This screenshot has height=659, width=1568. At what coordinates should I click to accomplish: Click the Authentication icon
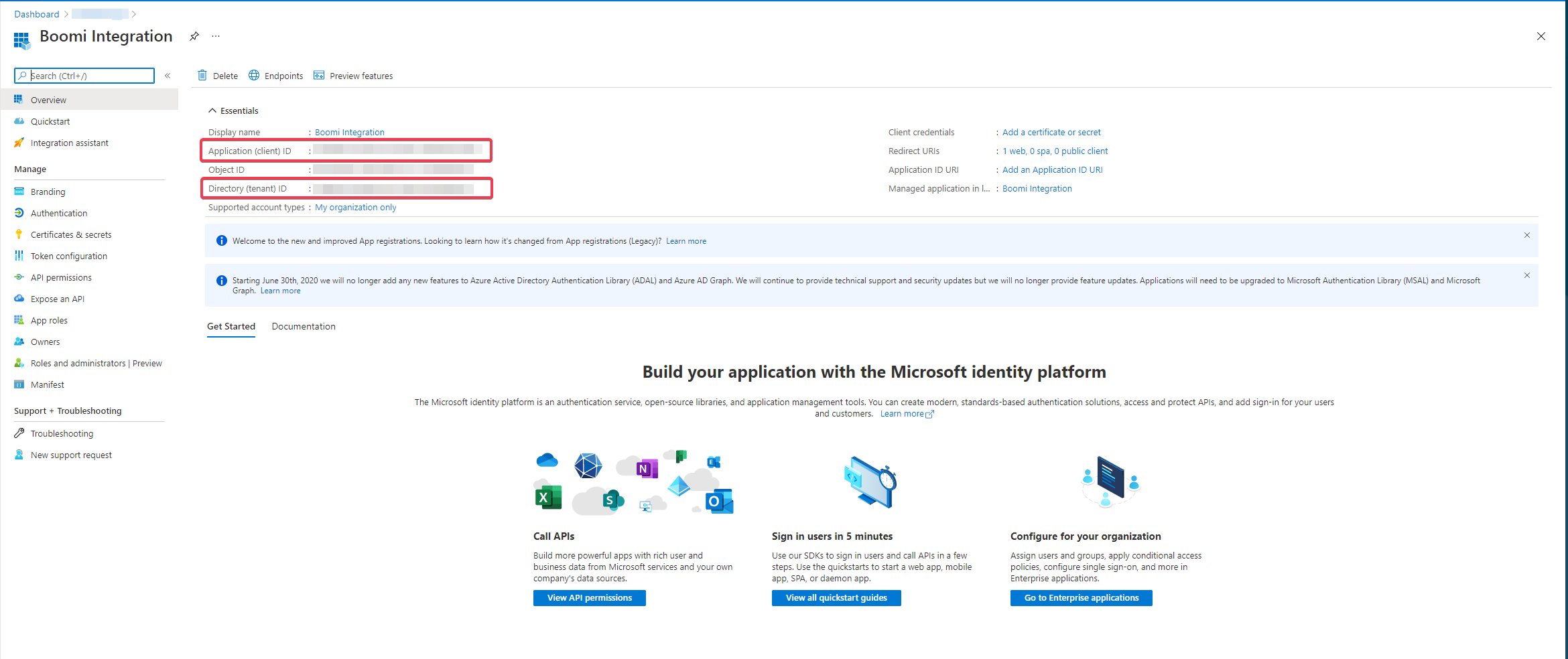point(19,213)
